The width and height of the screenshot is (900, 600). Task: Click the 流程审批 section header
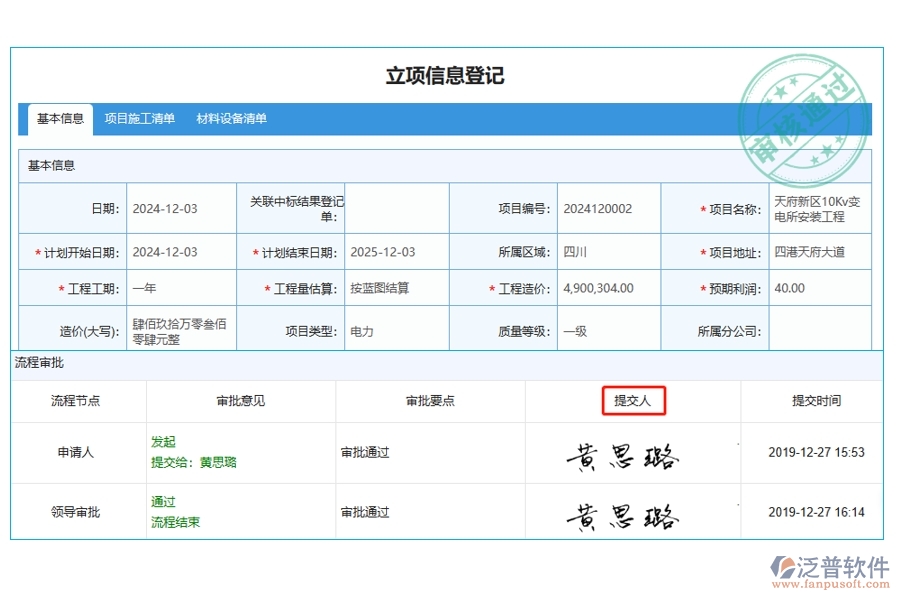coord(44,364)
